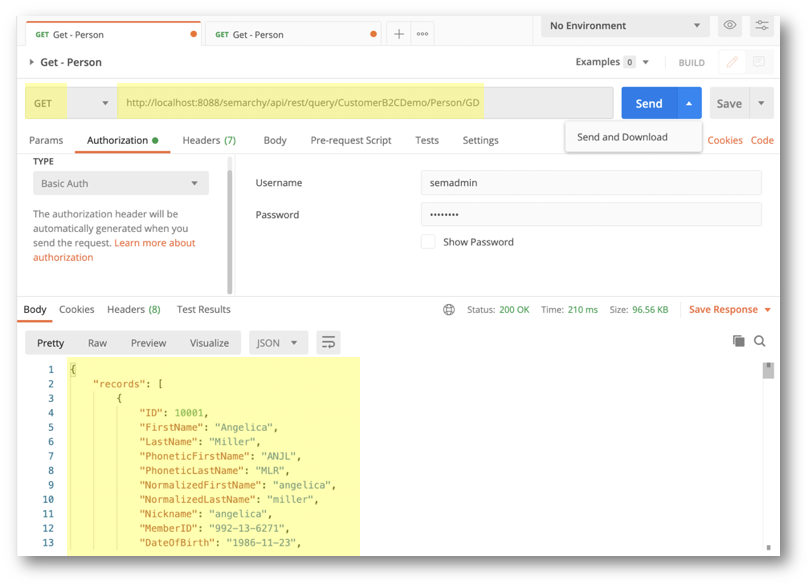Open the response Headers (8) tab
Screen dimensions: 811x587
(x=134, y=309)
